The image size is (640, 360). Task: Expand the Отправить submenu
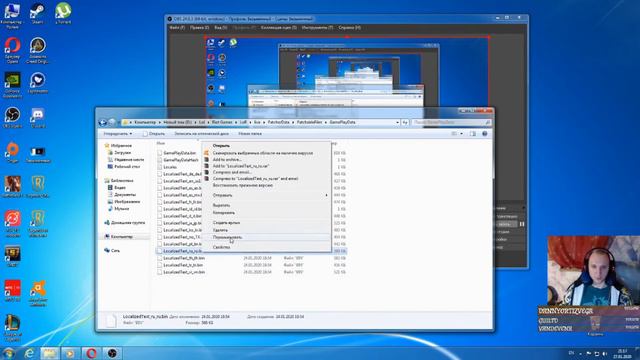point(267,195)
